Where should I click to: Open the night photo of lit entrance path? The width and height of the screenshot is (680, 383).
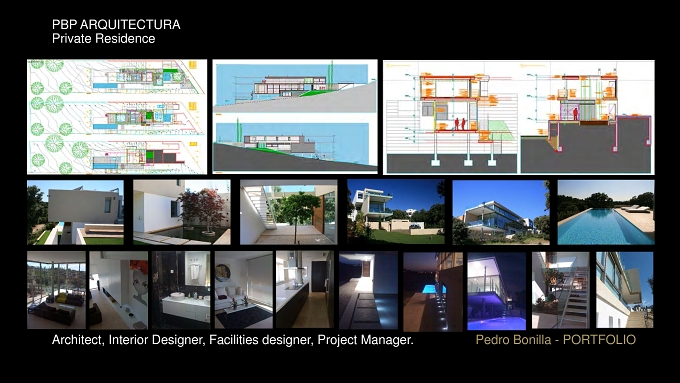point(368,291)
